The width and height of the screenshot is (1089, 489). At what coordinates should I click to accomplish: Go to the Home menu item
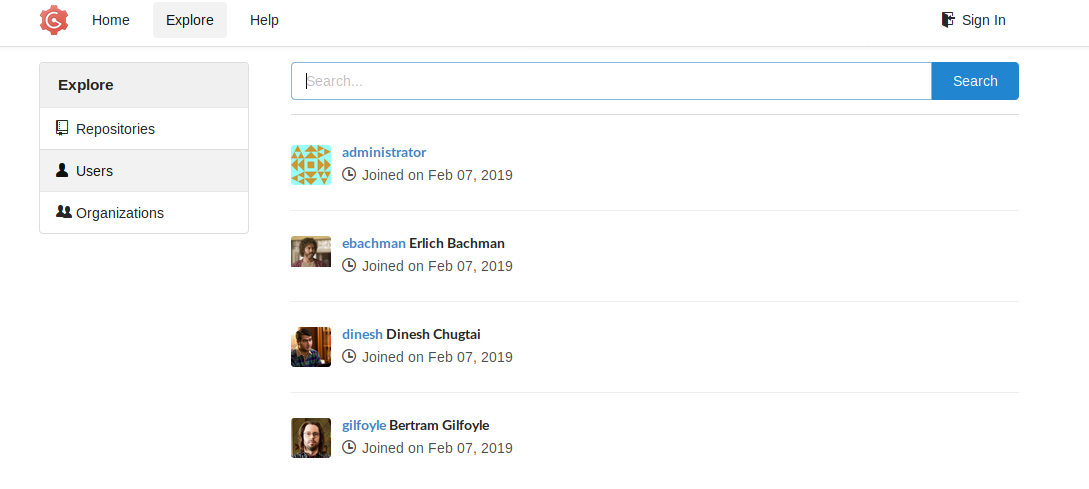tap(111, 20)
